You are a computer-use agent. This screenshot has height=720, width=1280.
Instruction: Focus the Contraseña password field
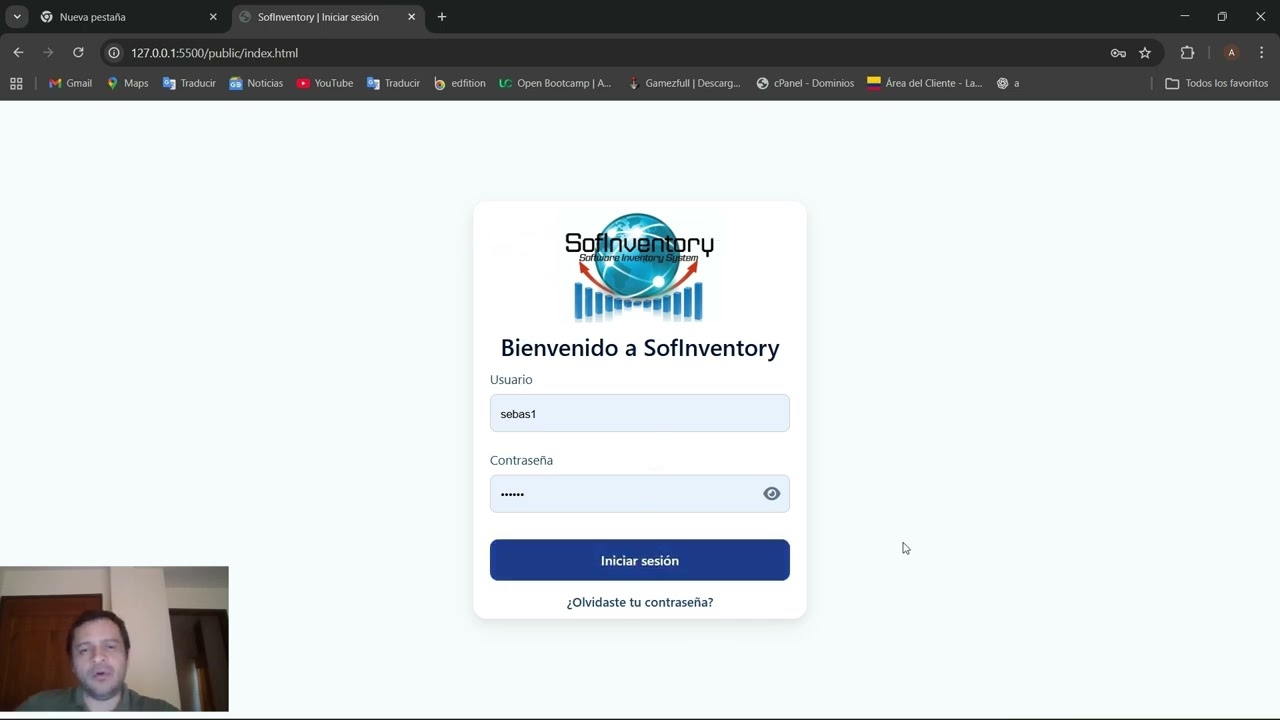(640, 493)
